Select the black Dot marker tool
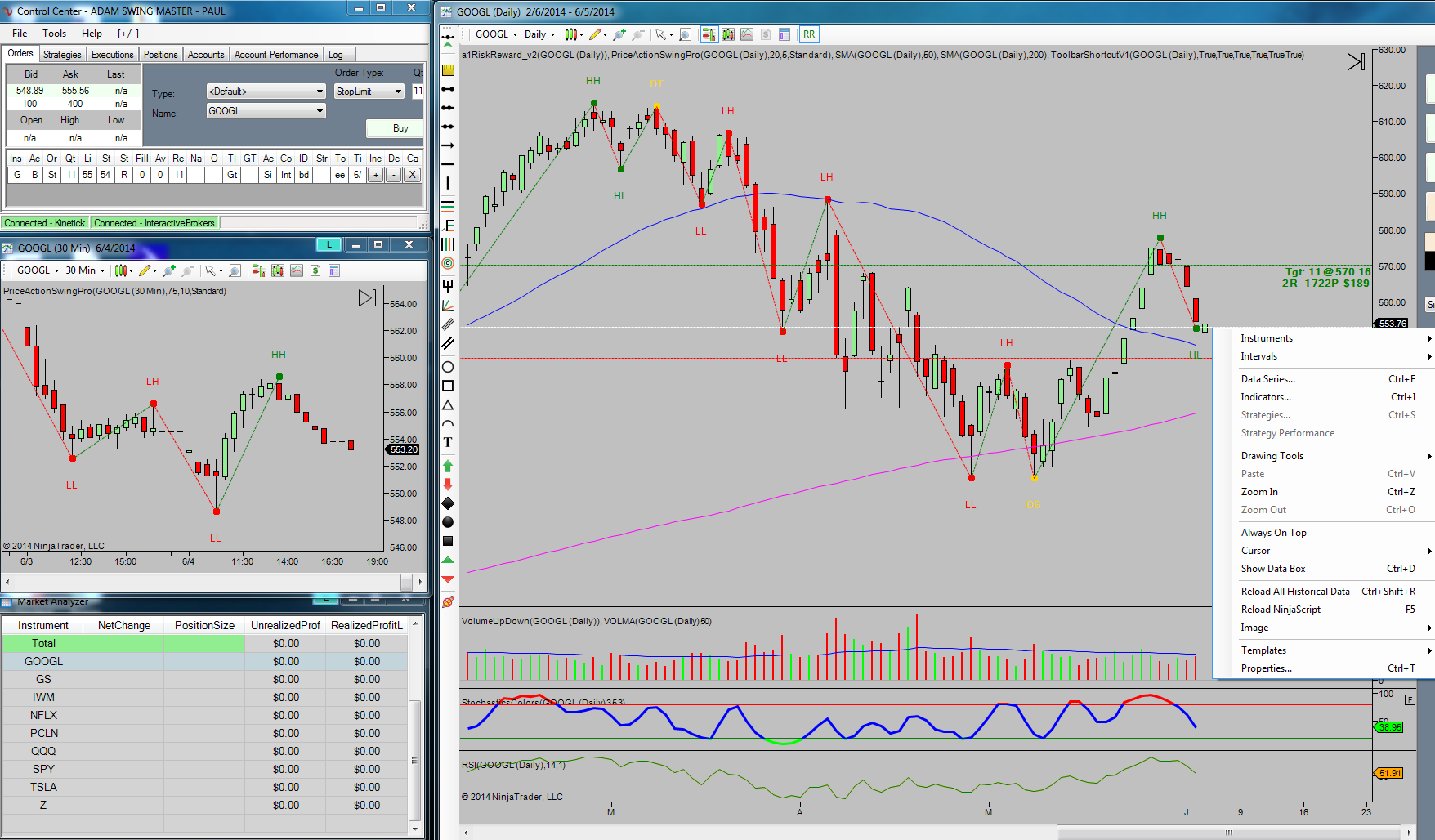Viewport: 1435px width, 840px height. (448, 522)
